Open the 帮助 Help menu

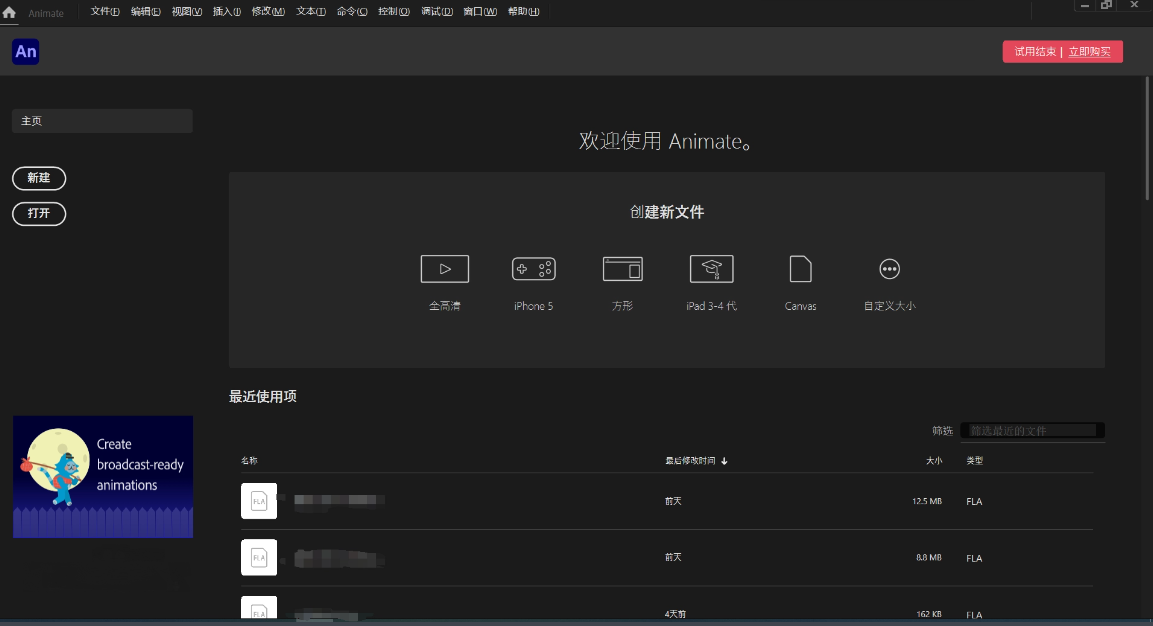[524, 12]
